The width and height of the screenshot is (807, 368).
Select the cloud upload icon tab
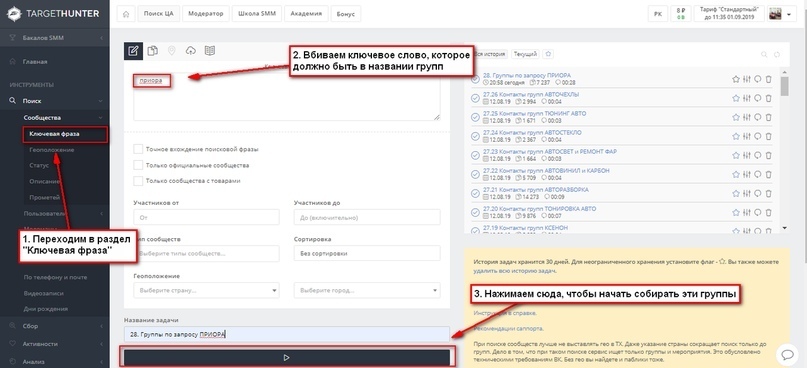190,50
